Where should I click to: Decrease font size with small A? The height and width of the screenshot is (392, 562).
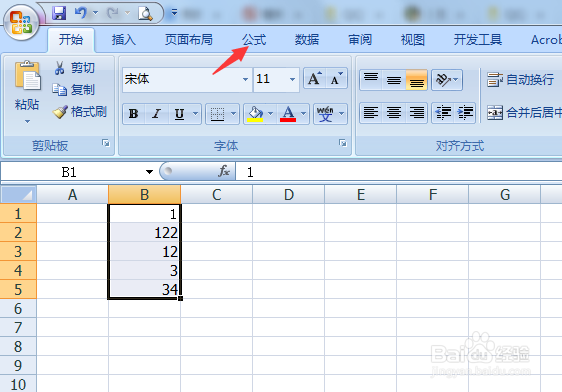coord(336,79)
